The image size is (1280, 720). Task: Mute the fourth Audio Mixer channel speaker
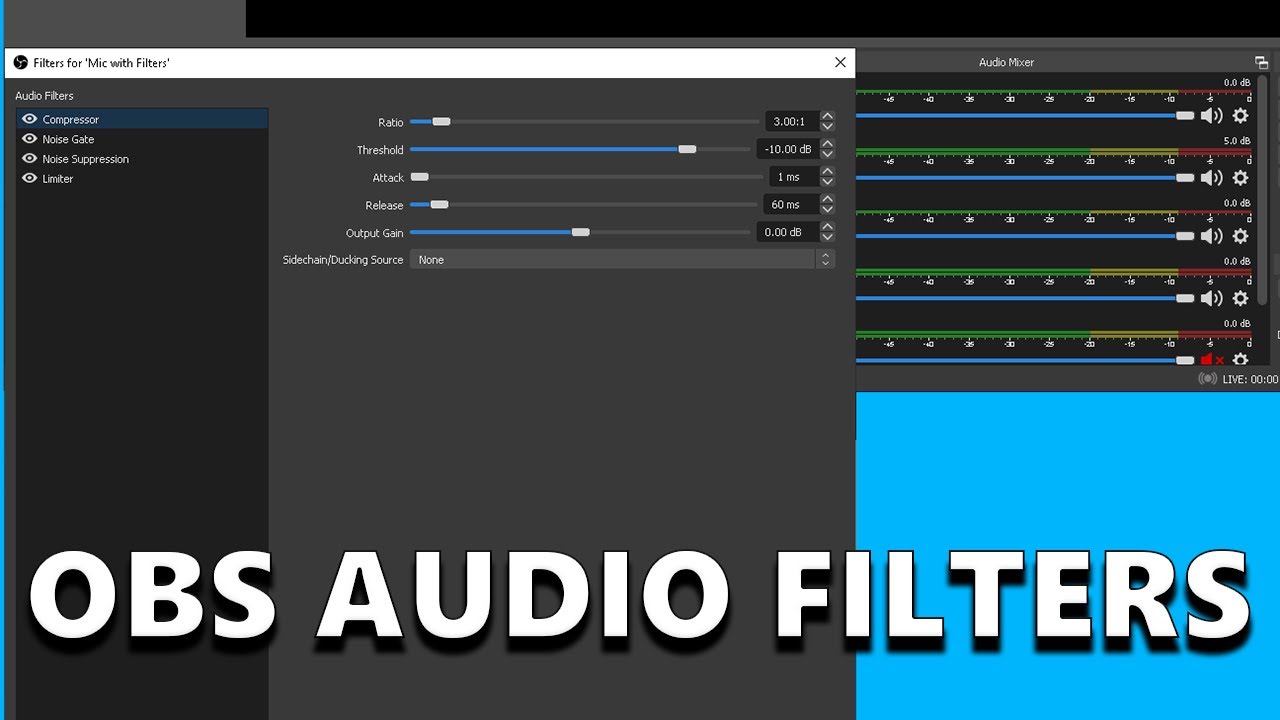(x=1211, y=298)
